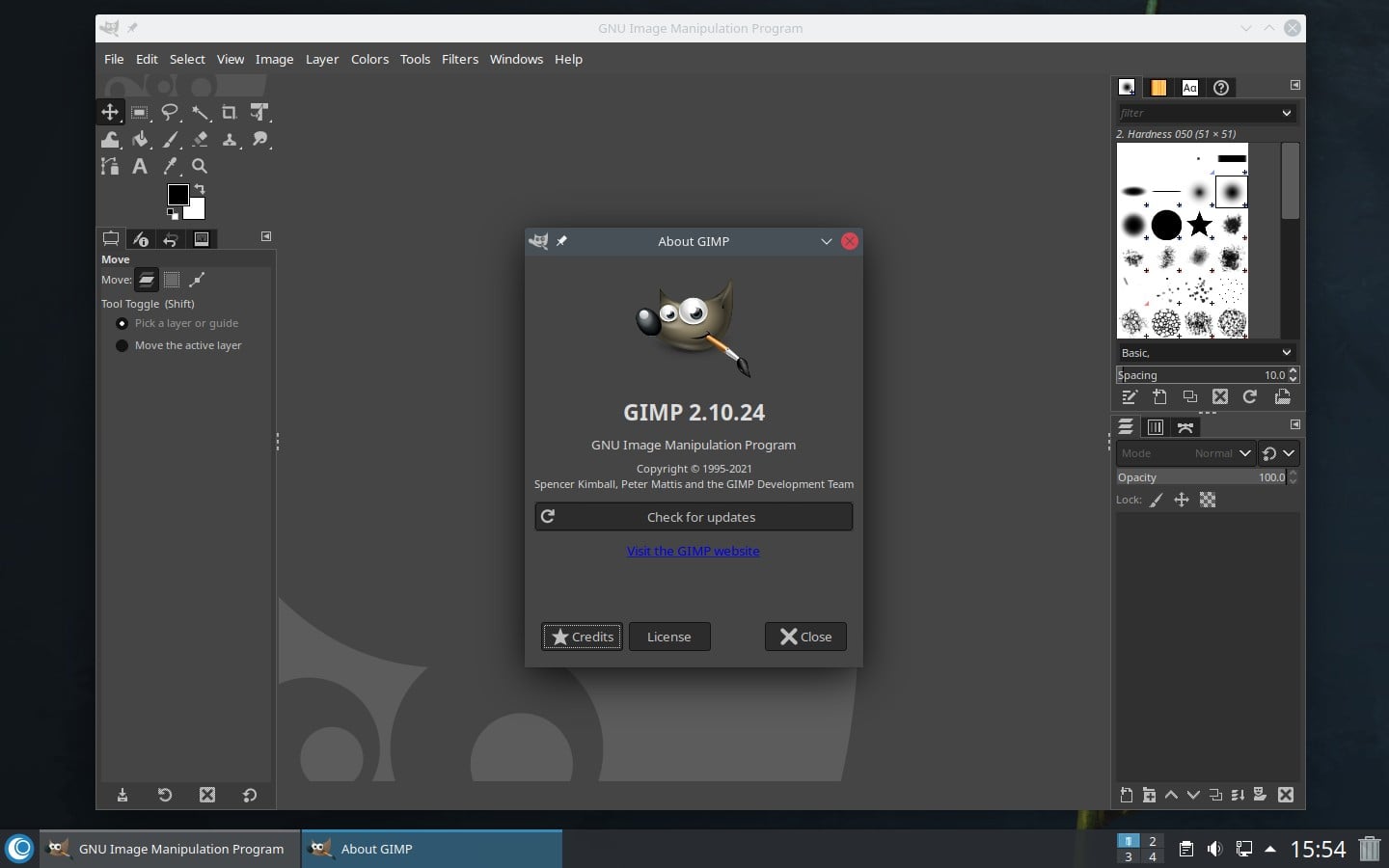Switch to the Channels tab
The image size is (1389, 868).
point(1156,426)
